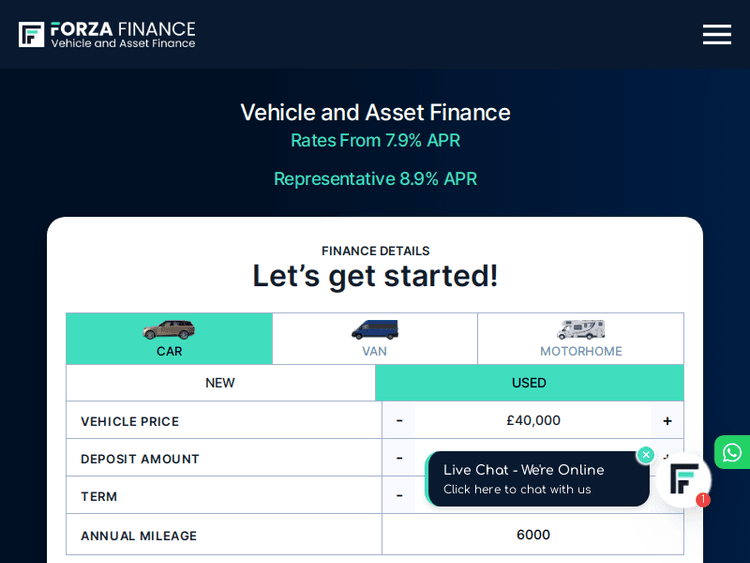Decrease the finance term
Image resolution: width=750 pixels, height=563 pixels.
pos(399,495)
